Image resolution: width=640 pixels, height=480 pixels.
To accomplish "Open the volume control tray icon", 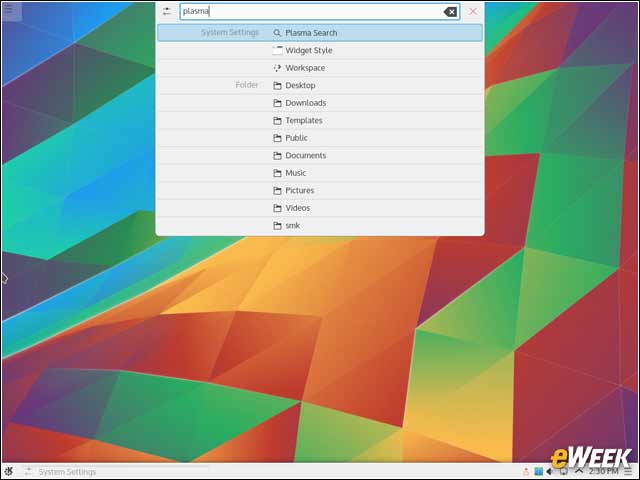I will pyautogui.click(x=550, y=472).
